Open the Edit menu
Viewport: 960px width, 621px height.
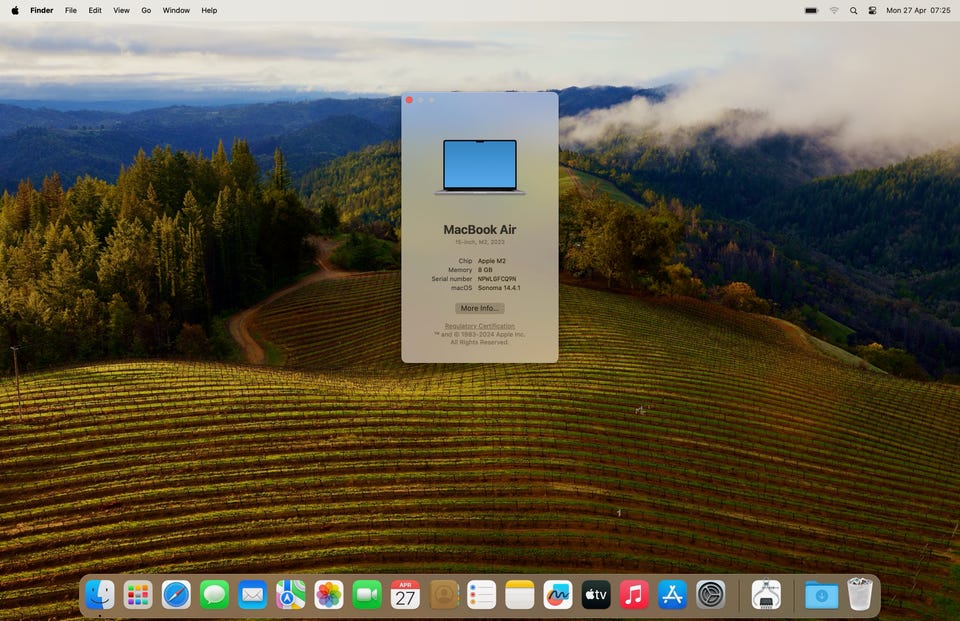(x=95, y=10)
